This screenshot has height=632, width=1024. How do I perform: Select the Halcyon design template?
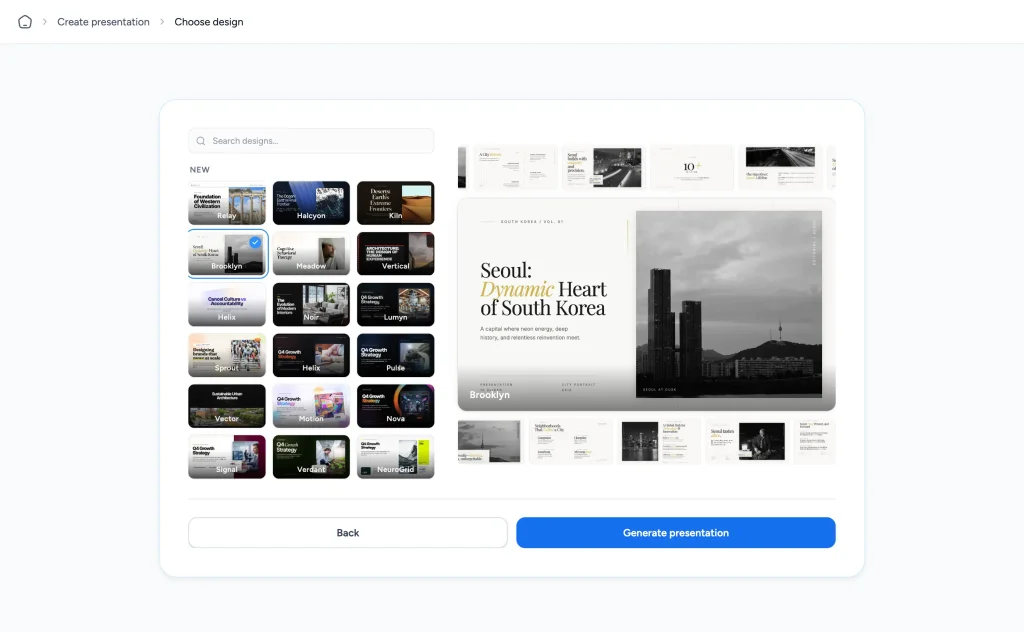pos(311,203)
